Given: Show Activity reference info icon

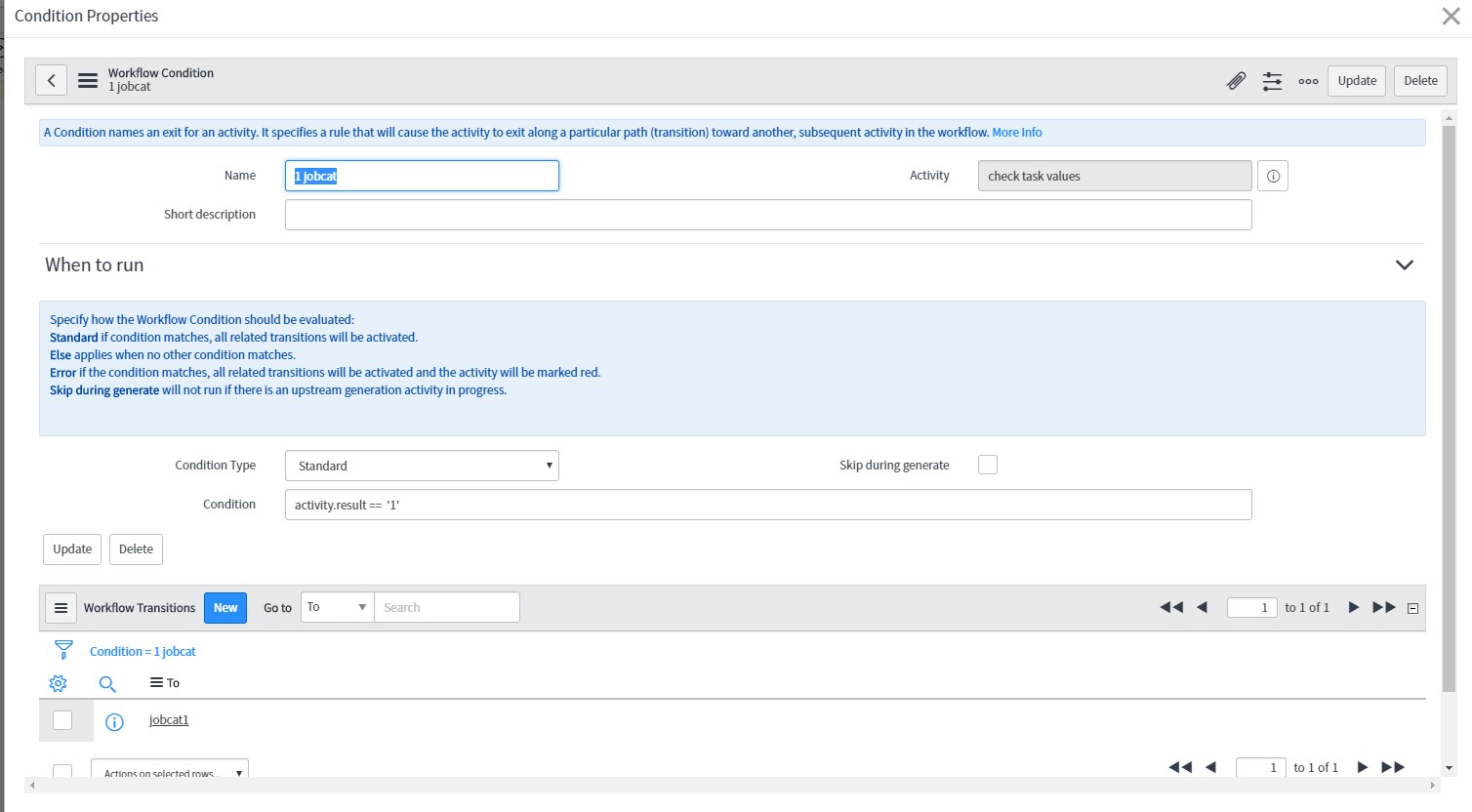Looking at the screenshot, I should (1273, 177).
